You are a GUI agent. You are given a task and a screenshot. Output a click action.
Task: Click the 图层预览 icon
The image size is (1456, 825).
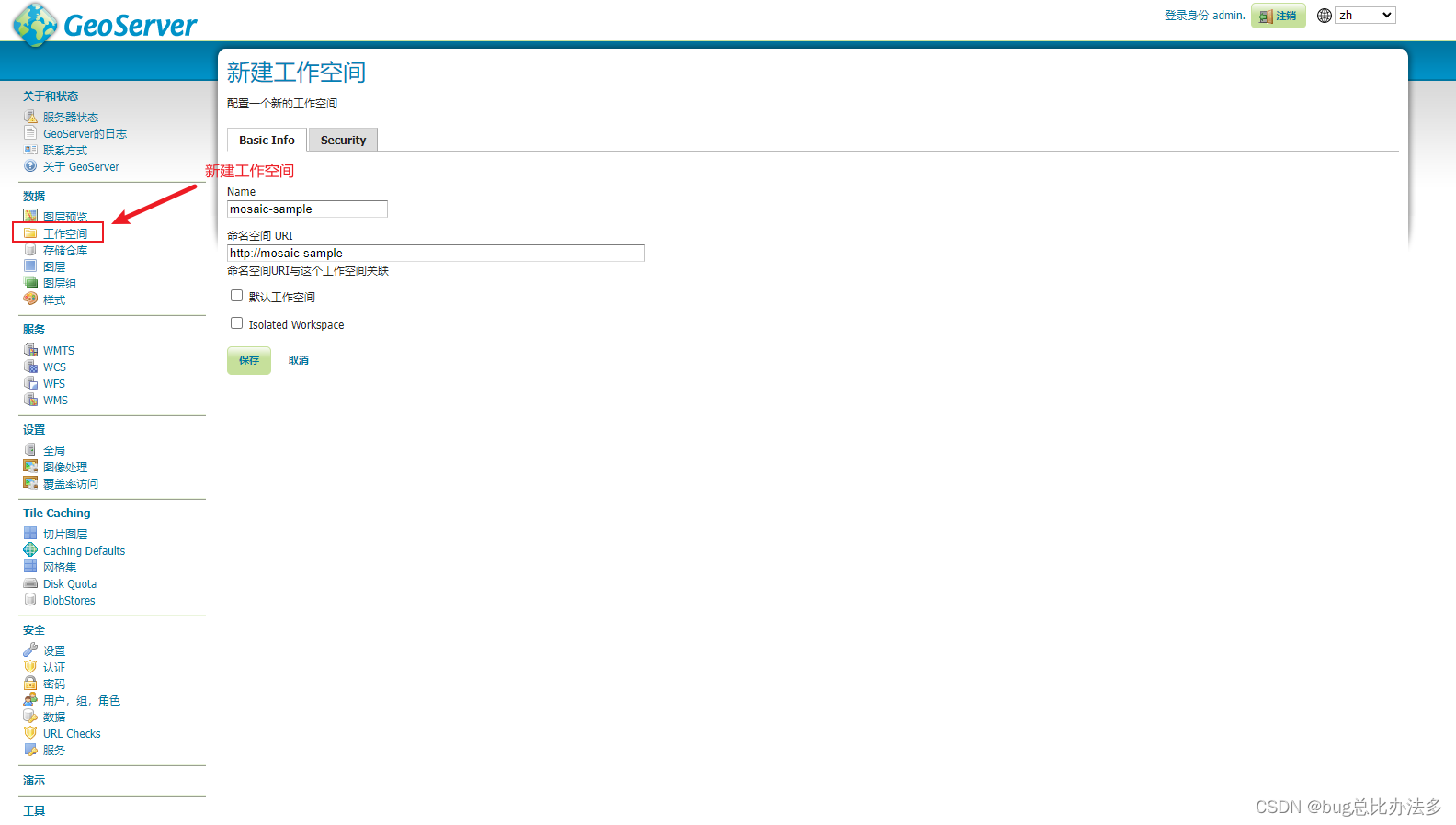(30, 216)
